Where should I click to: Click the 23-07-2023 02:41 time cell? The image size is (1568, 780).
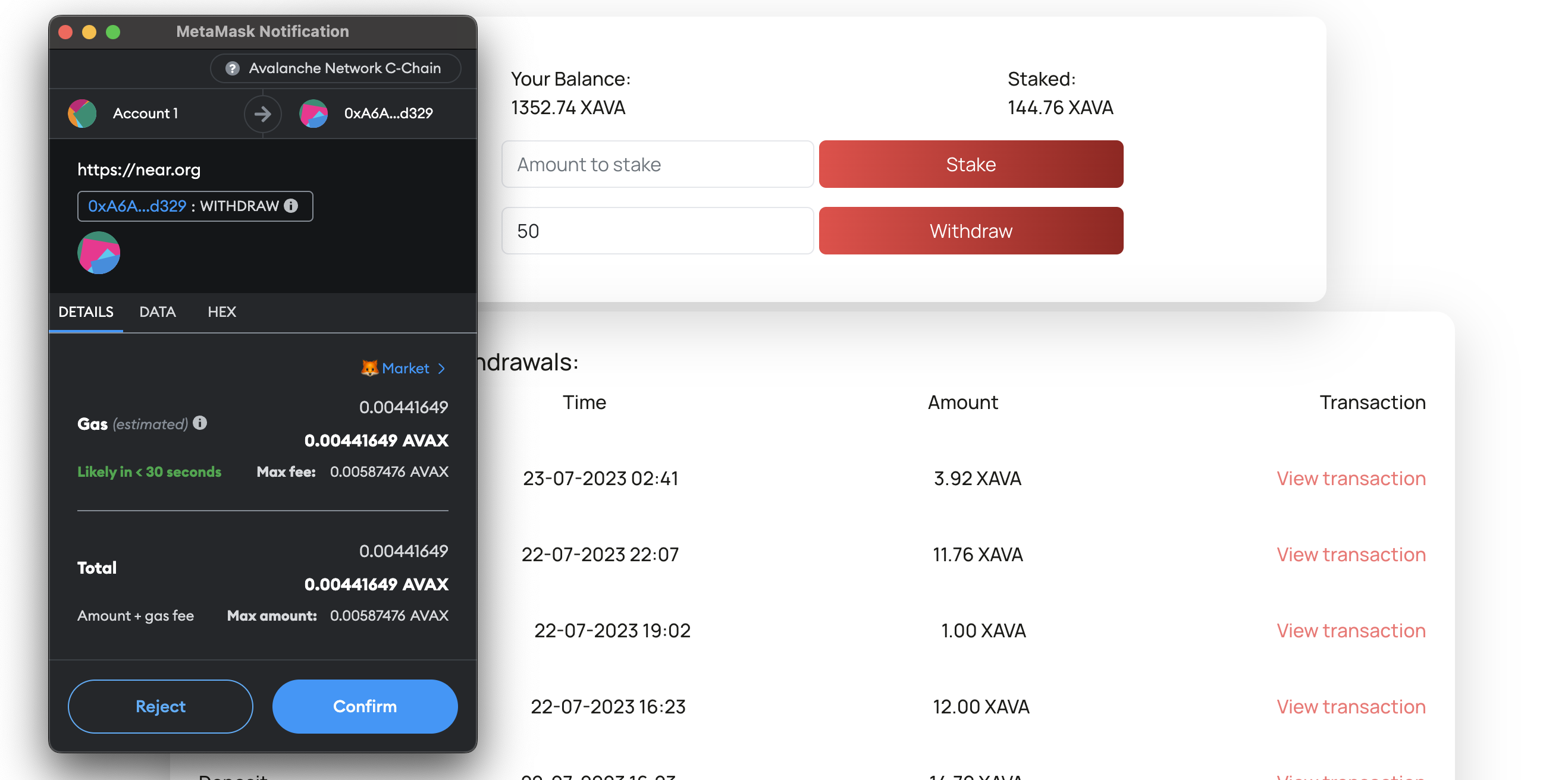coord(600,479)
